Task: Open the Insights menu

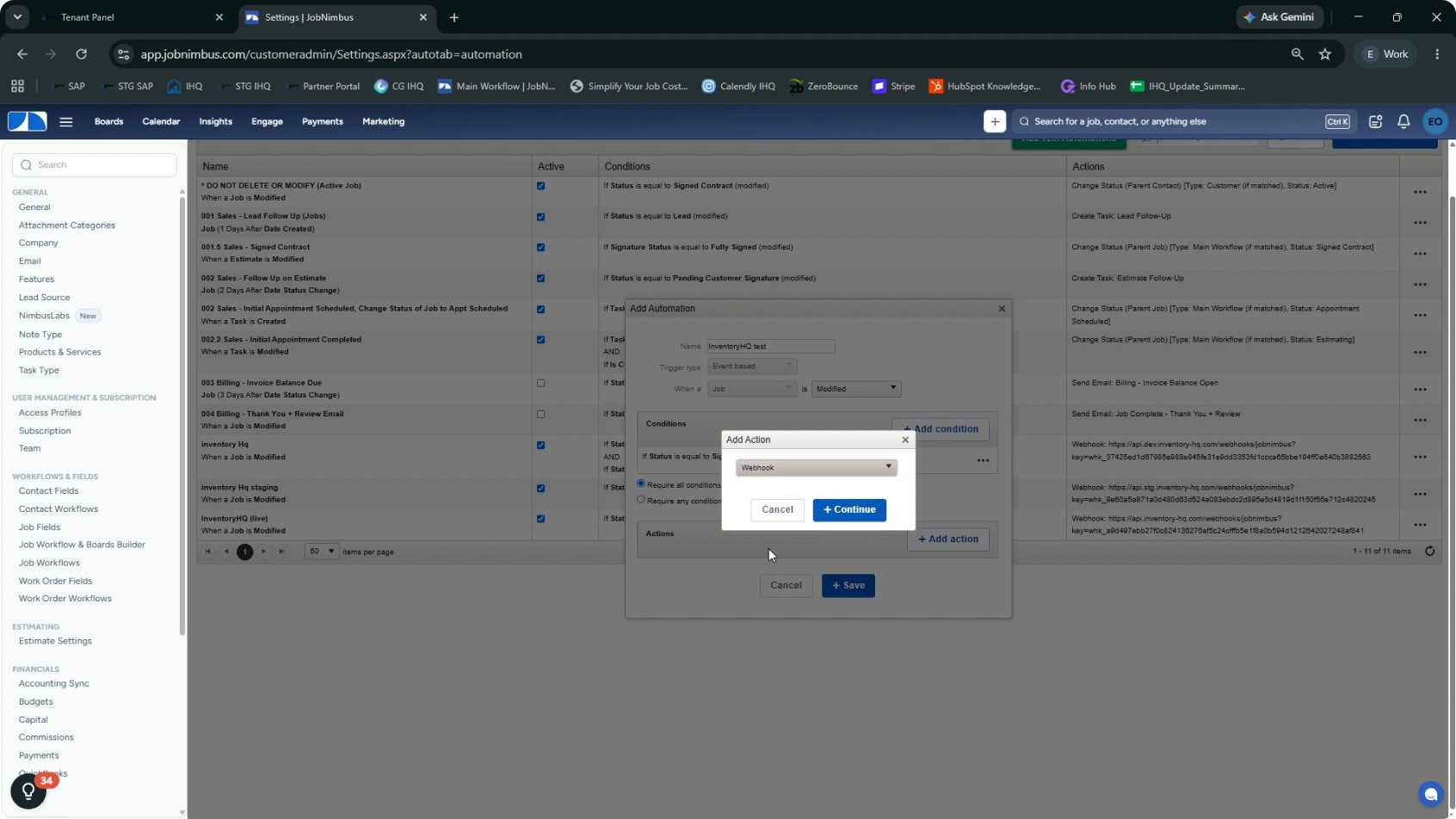Action: [216, 121]
